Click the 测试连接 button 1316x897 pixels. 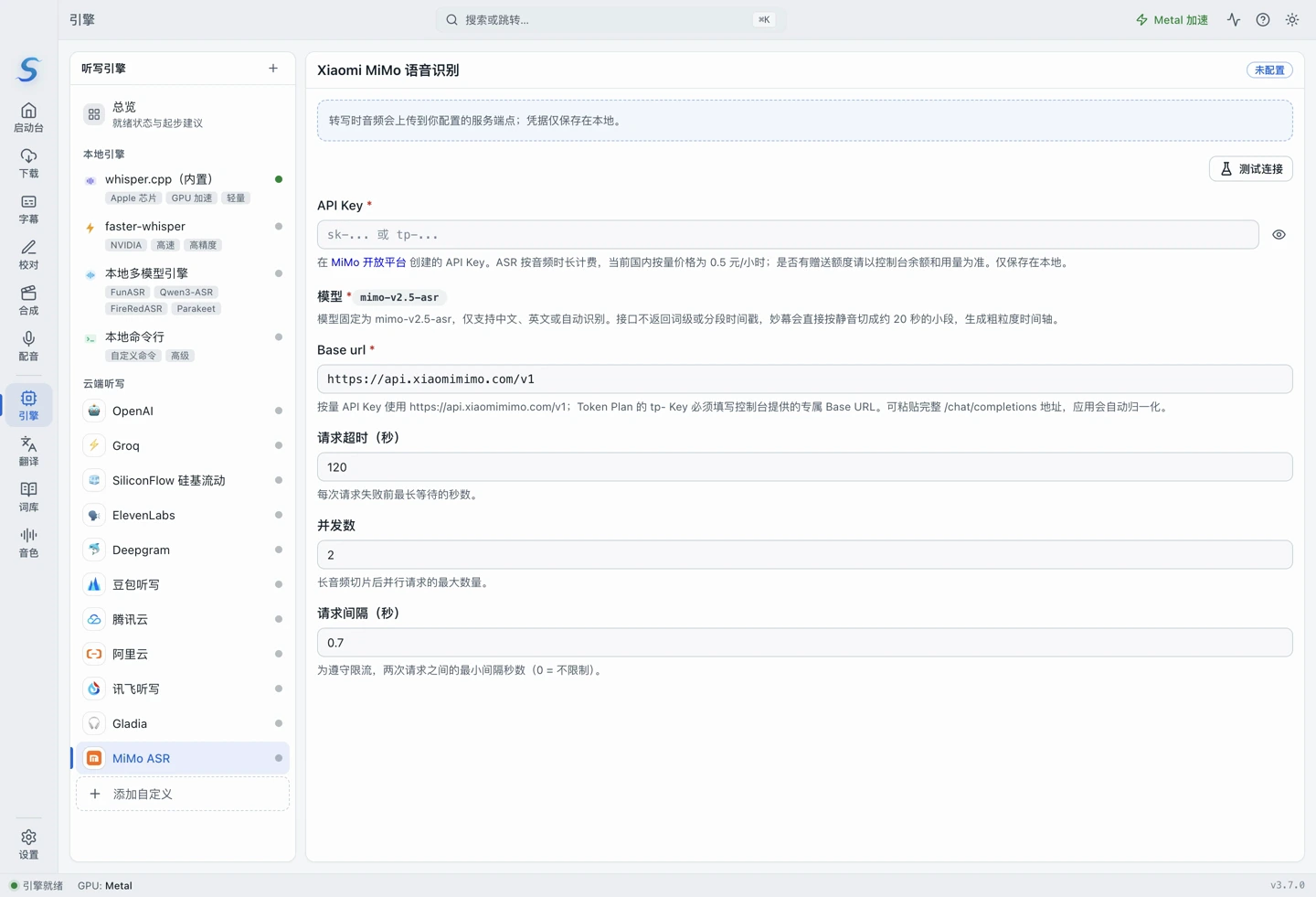(1250, 169)
